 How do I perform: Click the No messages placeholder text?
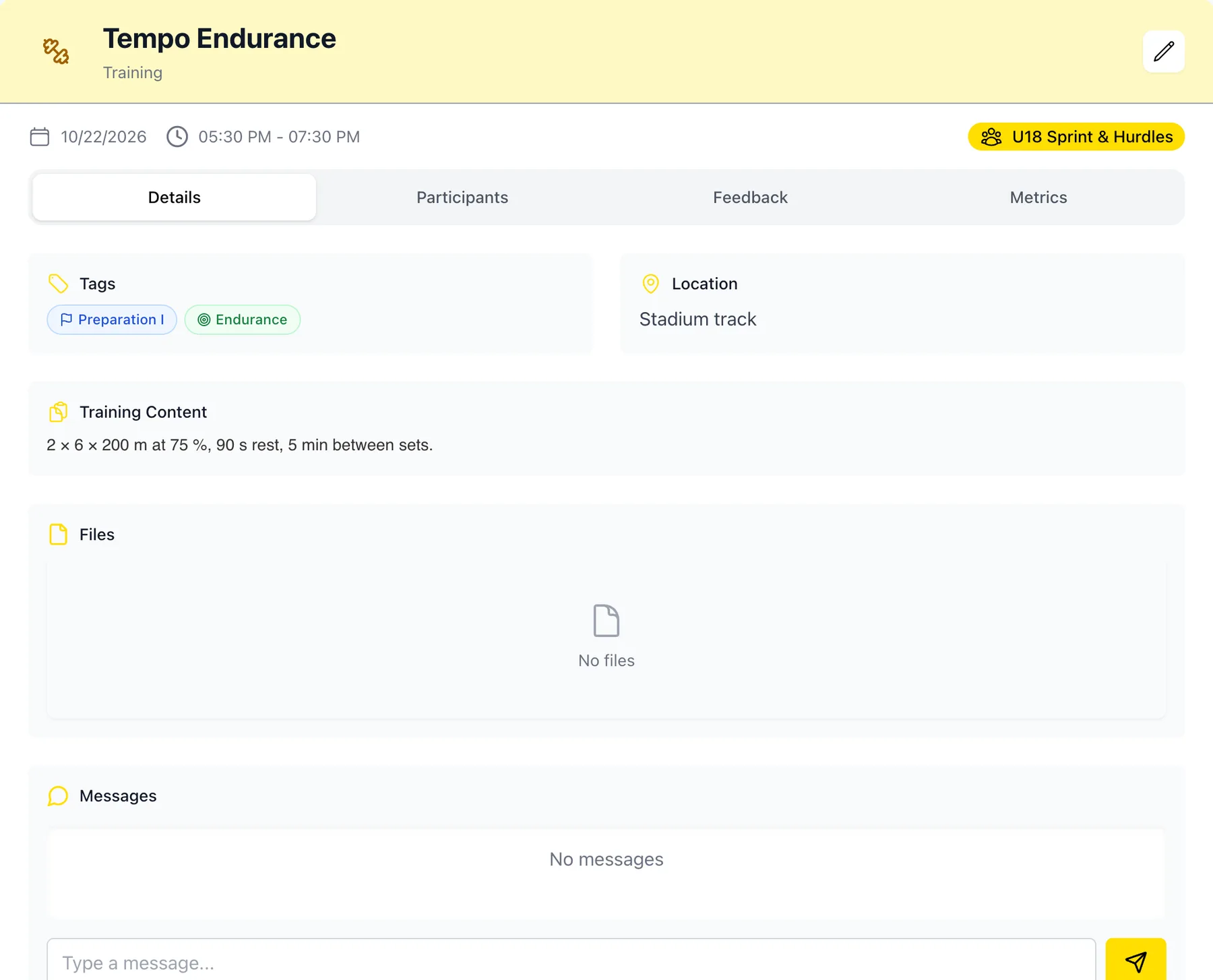tap(606, 859)
